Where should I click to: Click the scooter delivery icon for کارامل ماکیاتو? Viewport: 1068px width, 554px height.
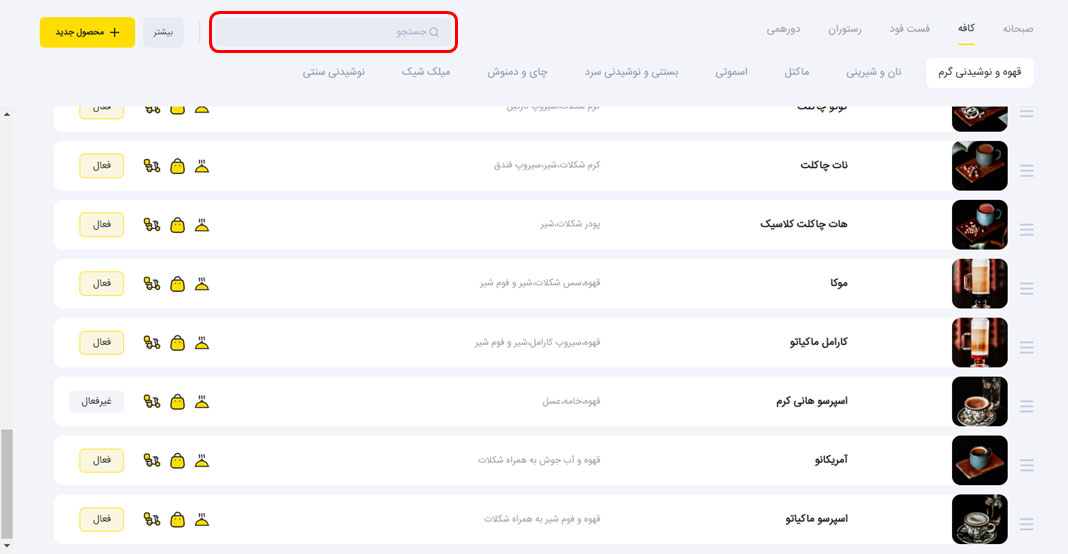coord(152,343)
